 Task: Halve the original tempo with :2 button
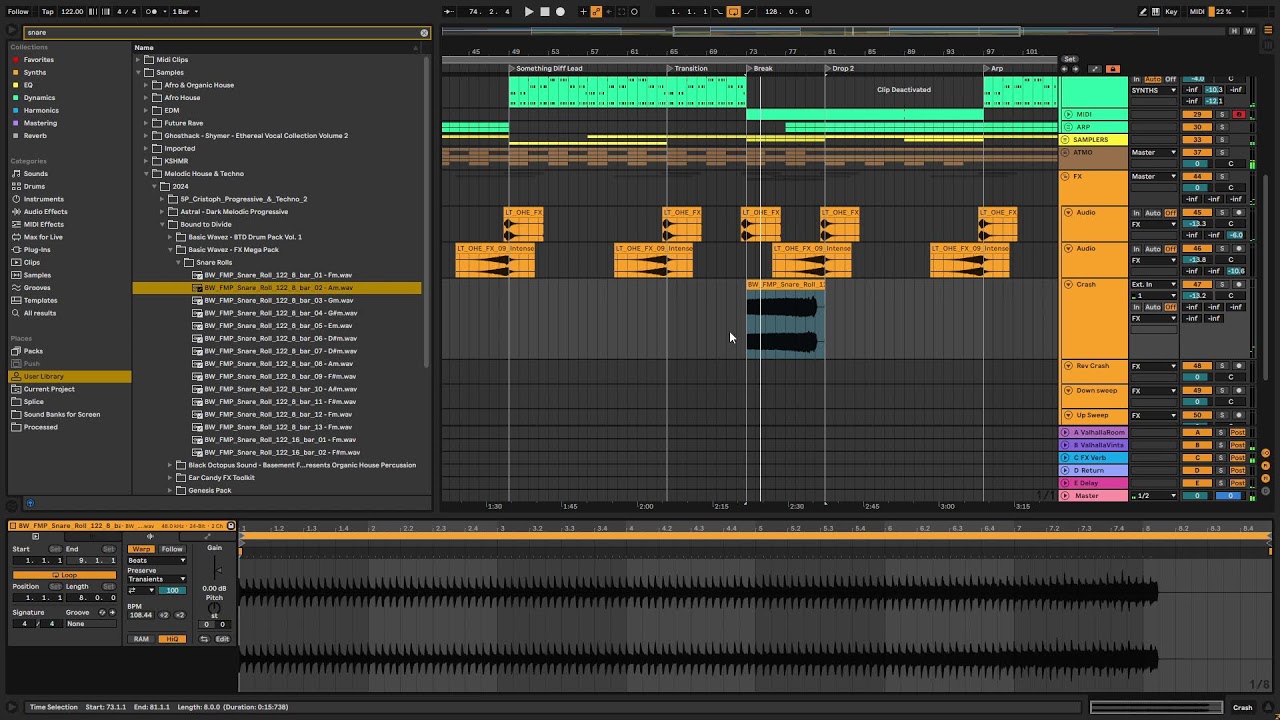coord(165,615)
